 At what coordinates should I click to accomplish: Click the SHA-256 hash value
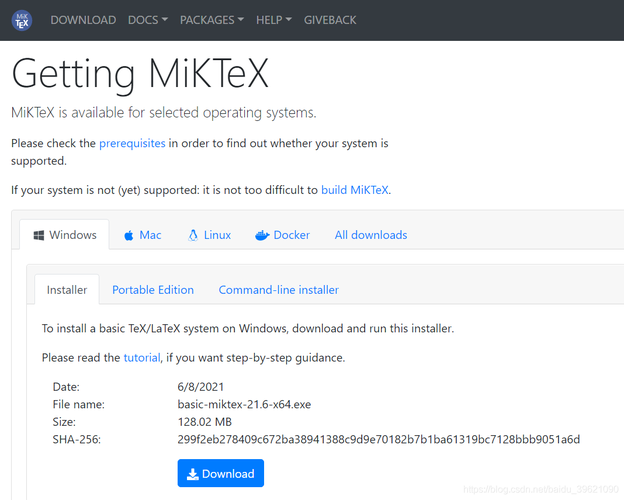[378, 439]
